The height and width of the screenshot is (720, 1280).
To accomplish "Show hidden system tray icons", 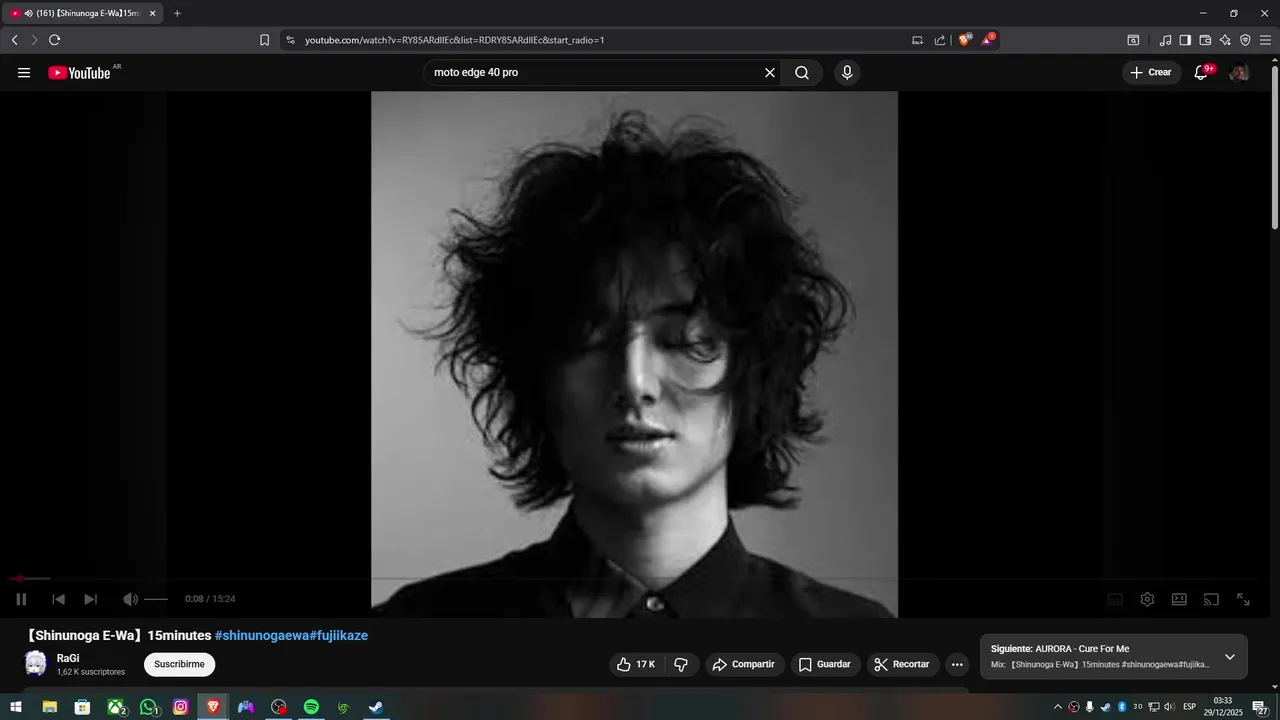I will point(1058,707).
